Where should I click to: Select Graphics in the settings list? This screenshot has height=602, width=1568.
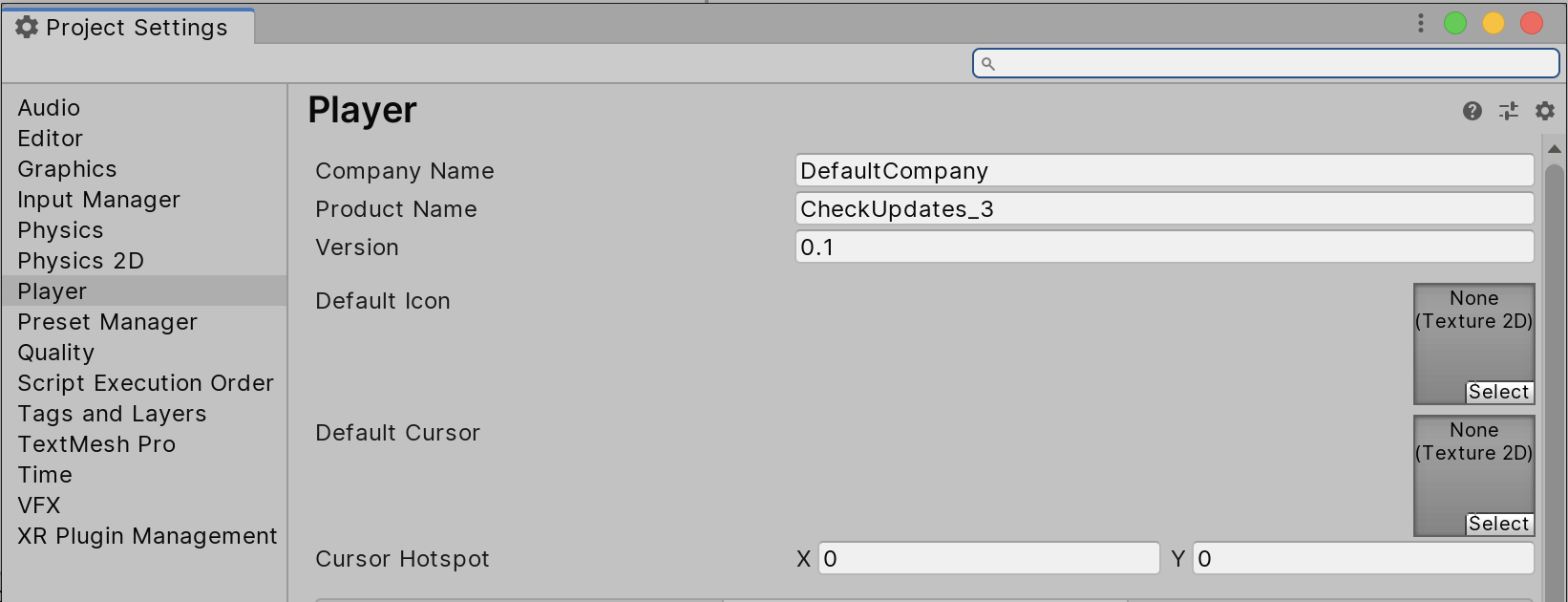pyautogui.click(x=67, y=169)
